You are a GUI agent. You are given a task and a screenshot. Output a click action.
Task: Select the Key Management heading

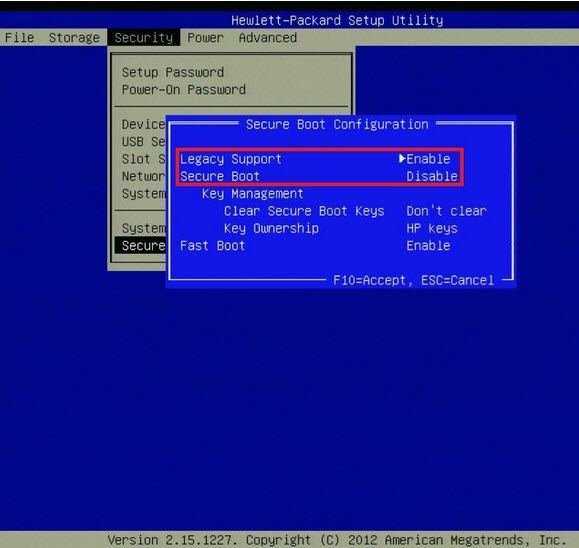pyautogui.click(x=253, y=194)
